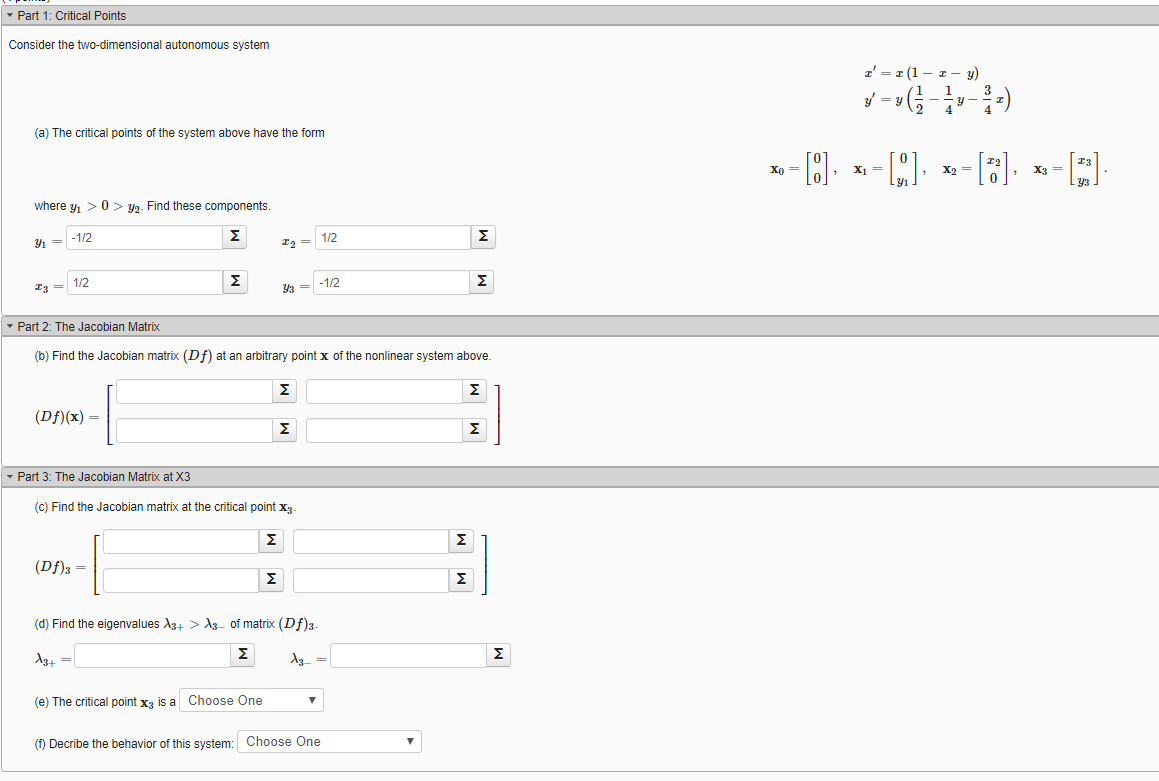This screenshot has height=781, width=1159.
Task: Collapse the Part 1: Critical Points section
Action: coord(9,15)
